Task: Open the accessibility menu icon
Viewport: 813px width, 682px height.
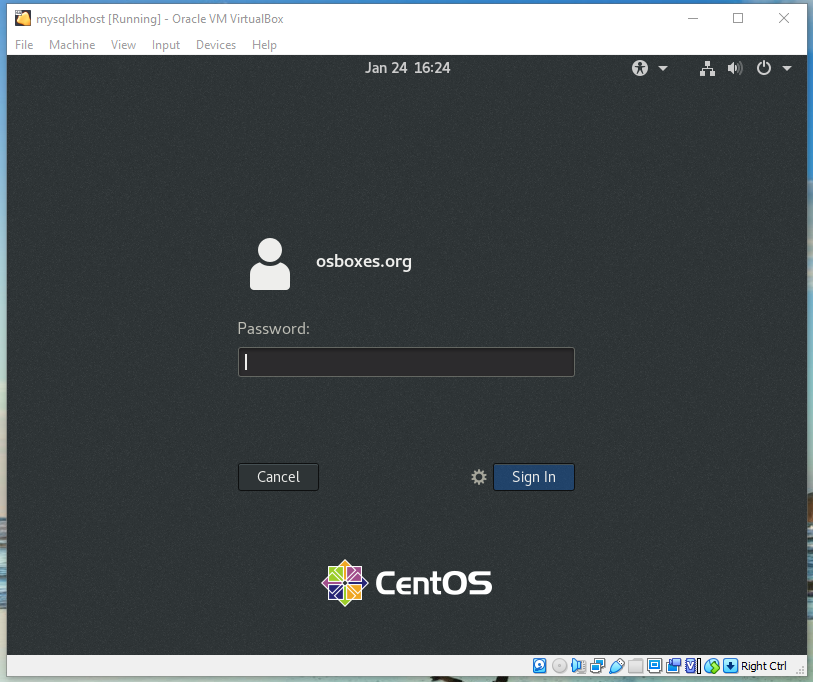Action: point(640,68)
